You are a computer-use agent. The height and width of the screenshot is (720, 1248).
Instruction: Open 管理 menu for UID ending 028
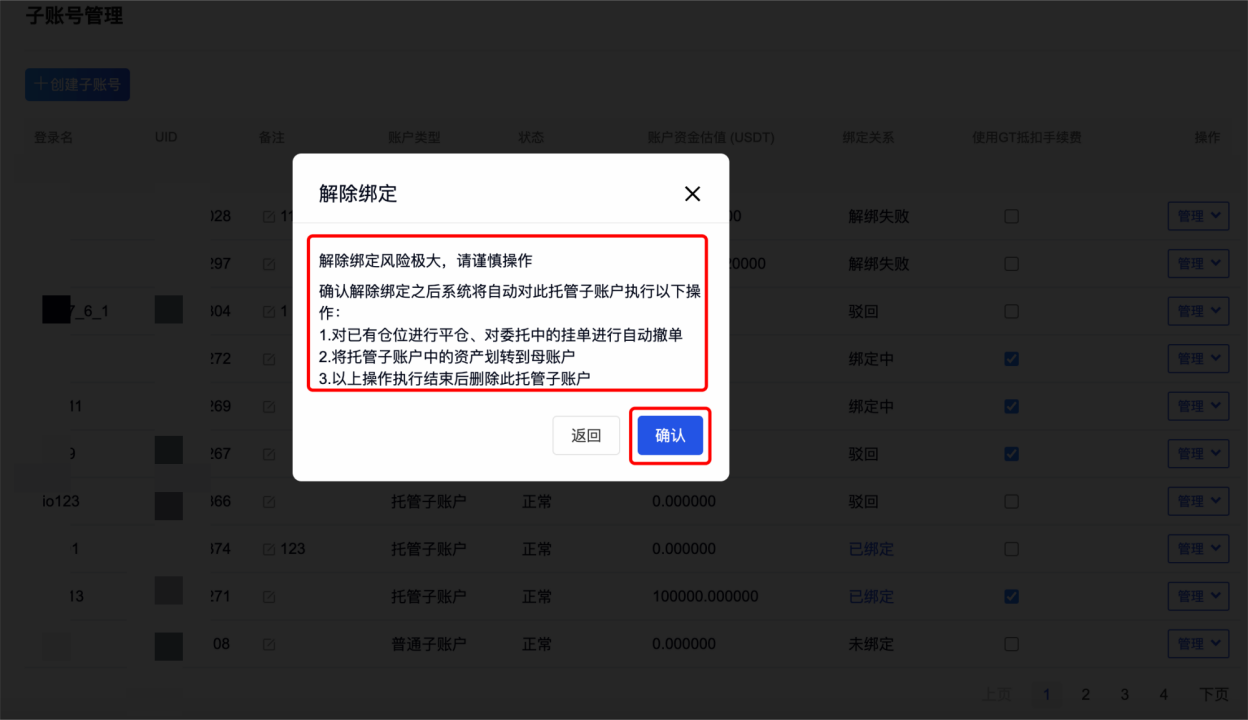click(x=1198, y=216)
